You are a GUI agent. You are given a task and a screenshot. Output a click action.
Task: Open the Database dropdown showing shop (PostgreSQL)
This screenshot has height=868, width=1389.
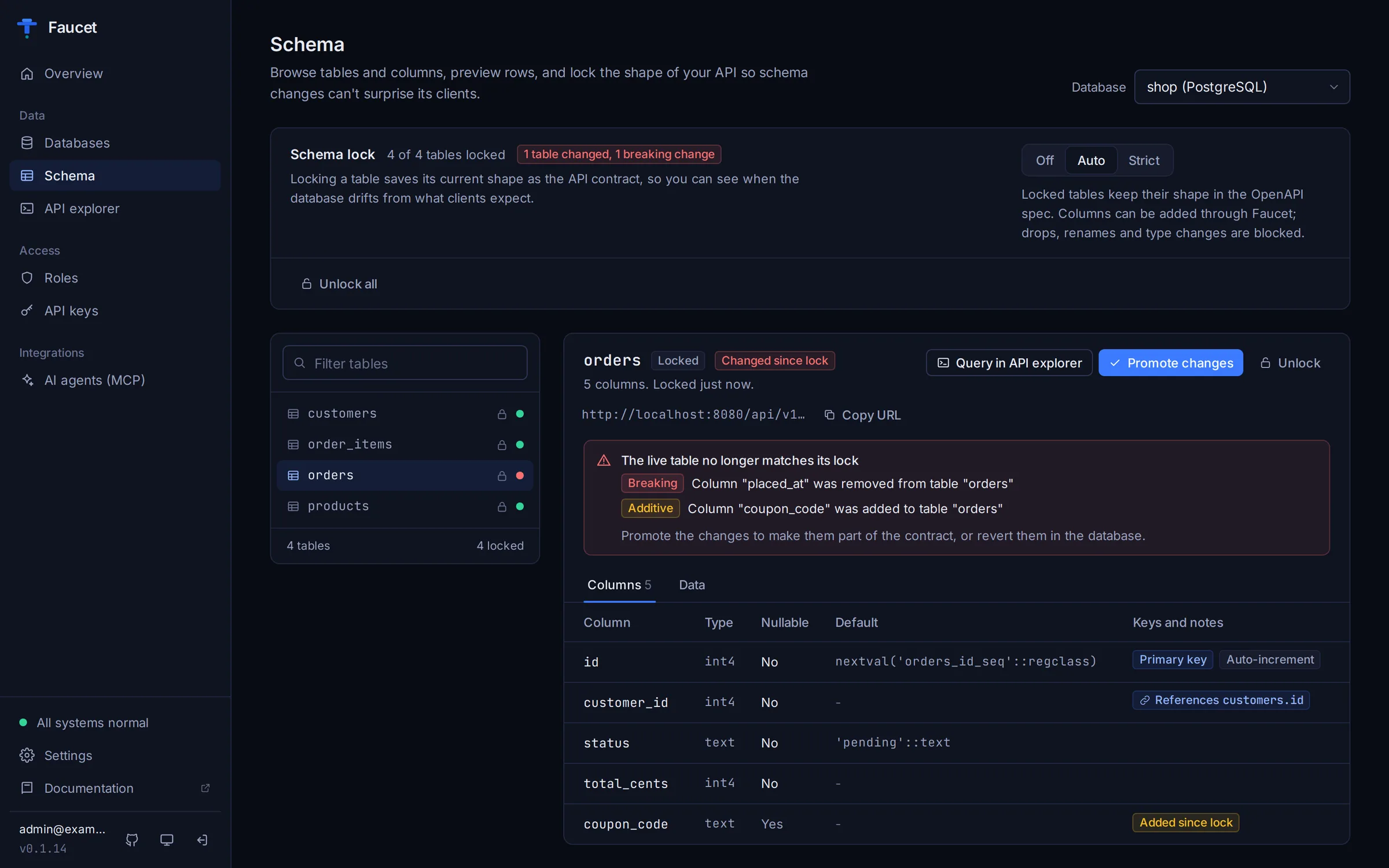point(1242,87)
